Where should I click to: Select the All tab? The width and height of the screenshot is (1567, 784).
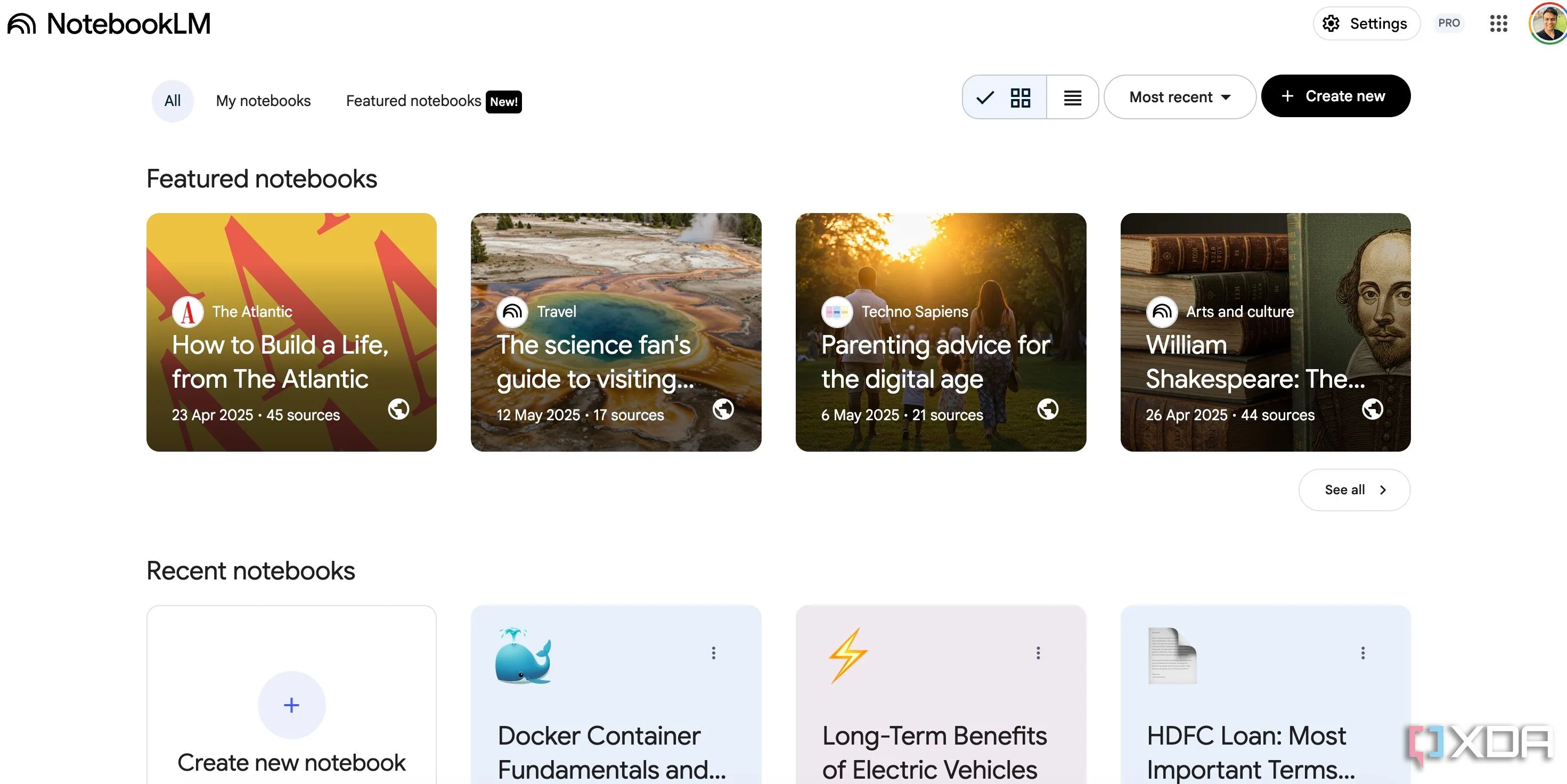(x=173, y=101)
